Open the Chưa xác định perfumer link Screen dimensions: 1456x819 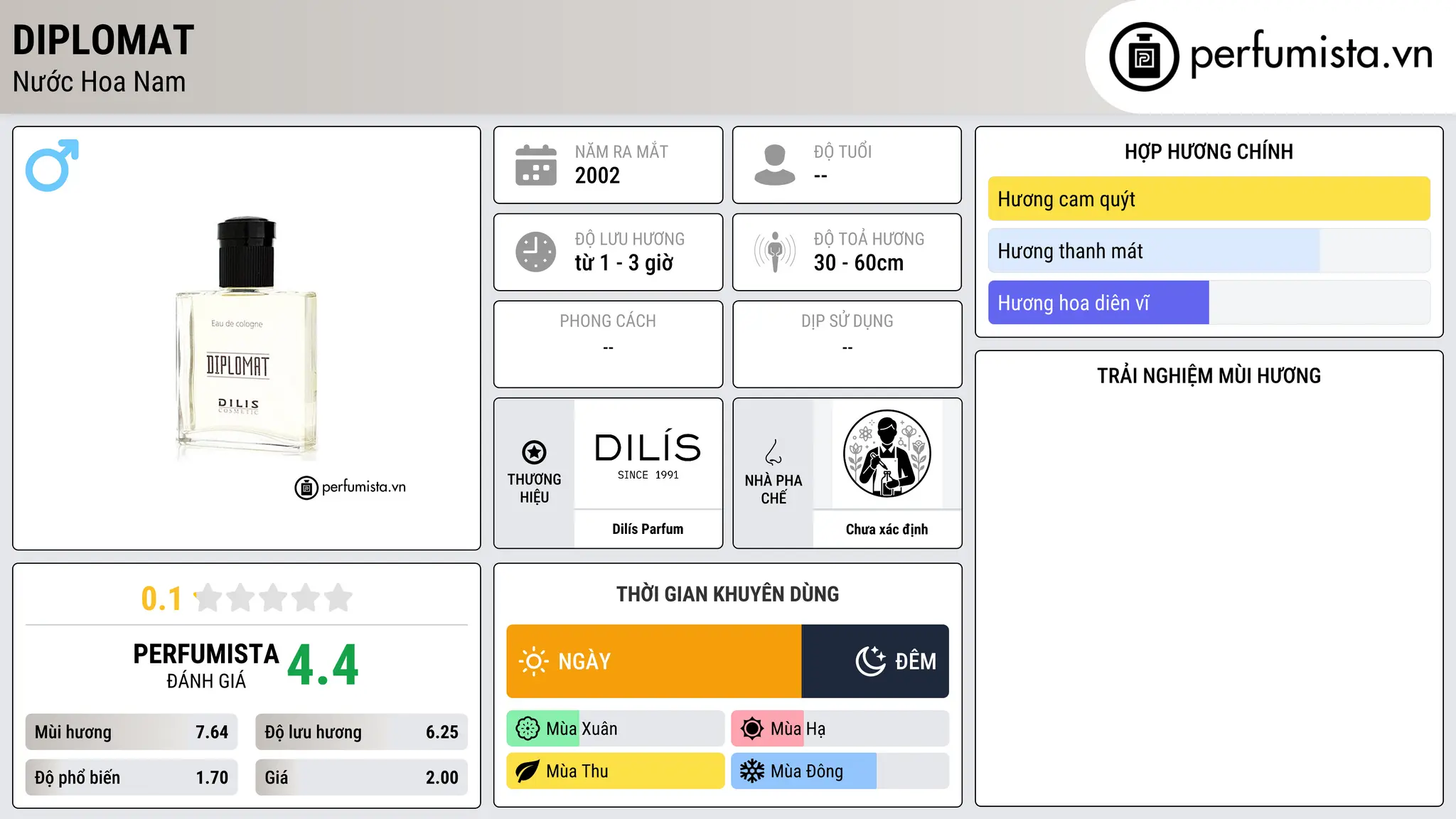point(887,529)
